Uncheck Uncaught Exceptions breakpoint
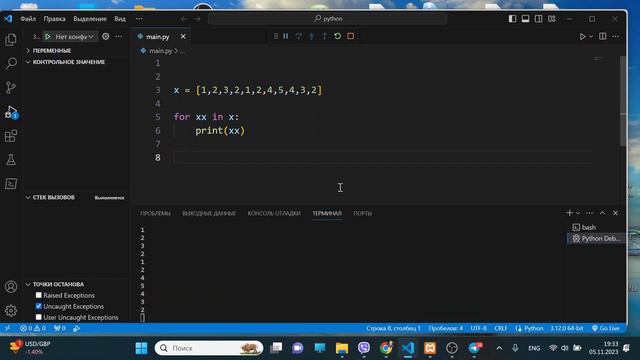Viewport: 640px width, 360px height. (39, 306)
